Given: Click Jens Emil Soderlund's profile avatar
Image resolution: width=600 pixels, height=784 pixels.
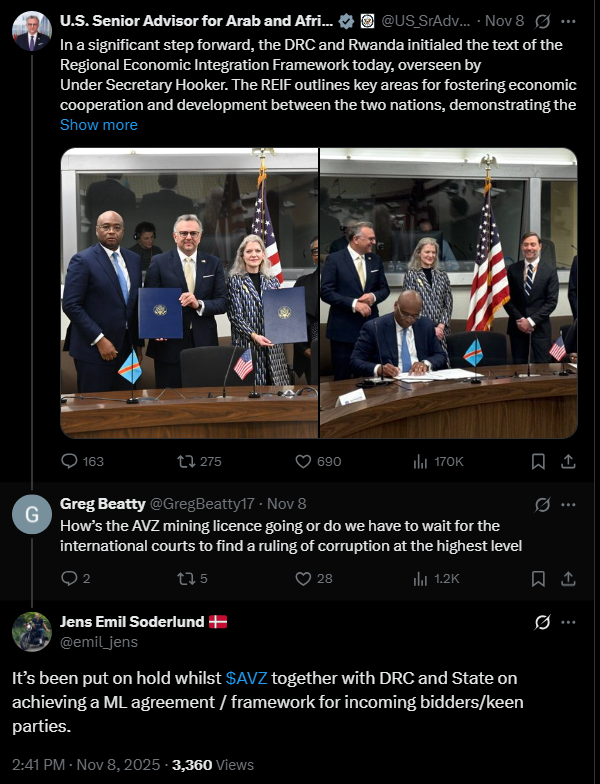Looking at the screenshot, I should tap(32, 631).
